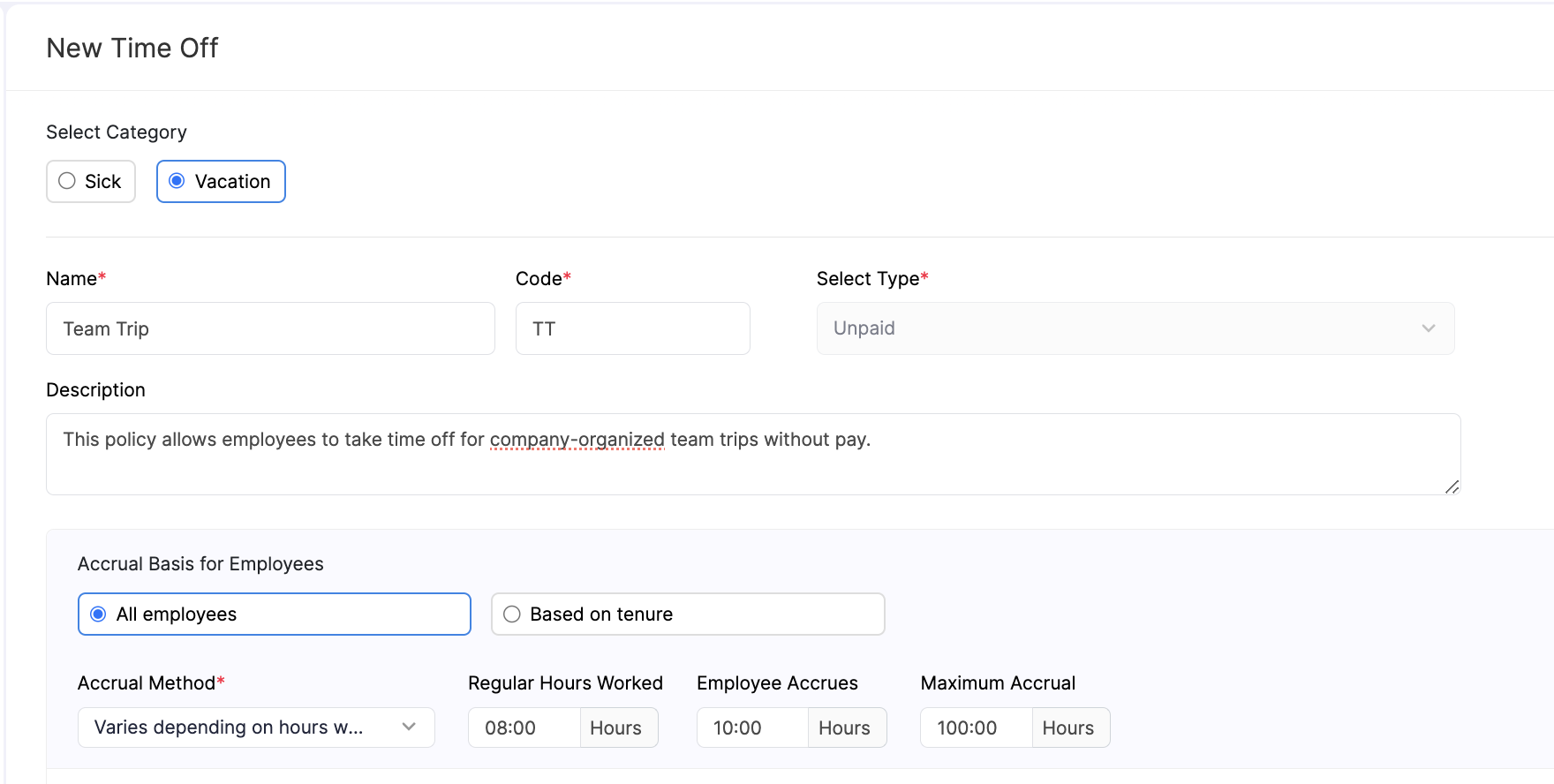1554x784 pixels.
Task: Click the Employee Accrues 10:00 field
Action: click(752, 727)
